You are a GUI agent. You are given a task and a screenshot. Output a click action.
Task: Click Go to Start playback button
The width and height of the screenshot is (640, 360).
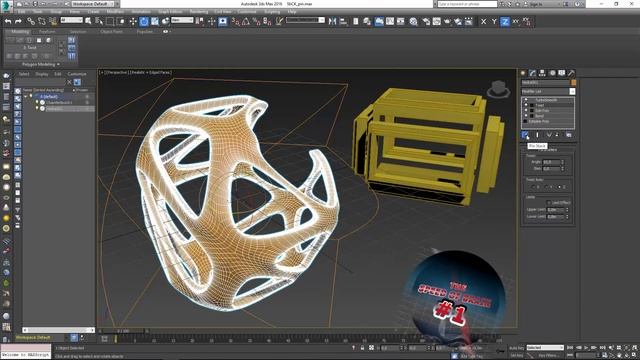pos(570,348)
